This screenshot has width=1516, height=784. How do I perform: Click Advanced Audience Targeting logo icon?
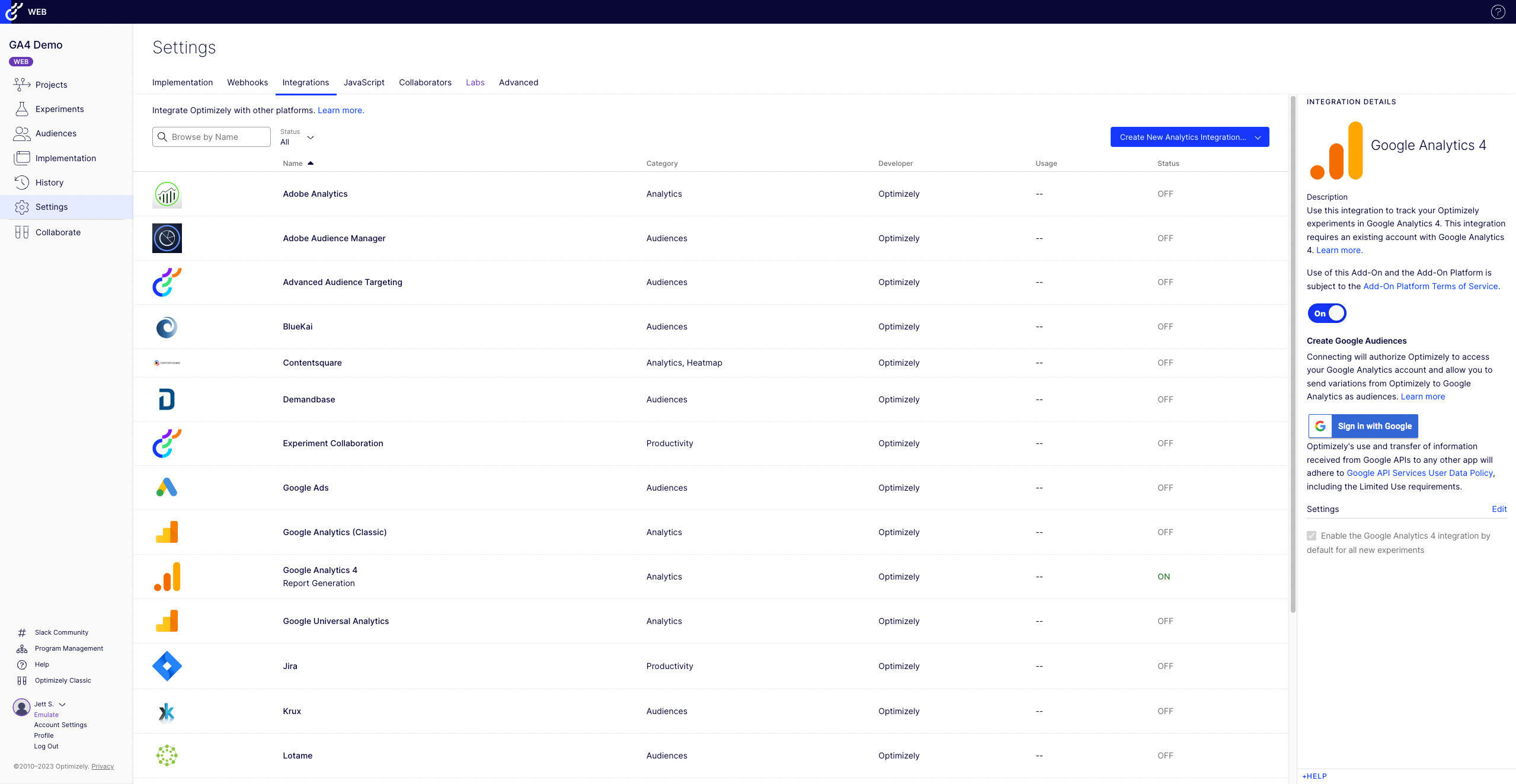pos(167,282)
